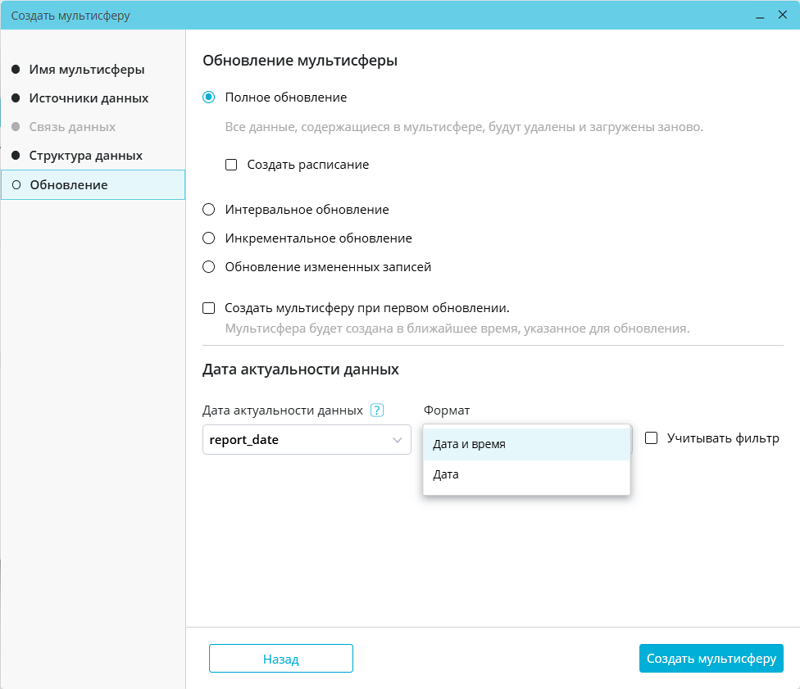Image resolution: width=800 pixels, height=689 pixels.
Task: Click the help icon beside Дата актуальности данных
Action: 377,410
